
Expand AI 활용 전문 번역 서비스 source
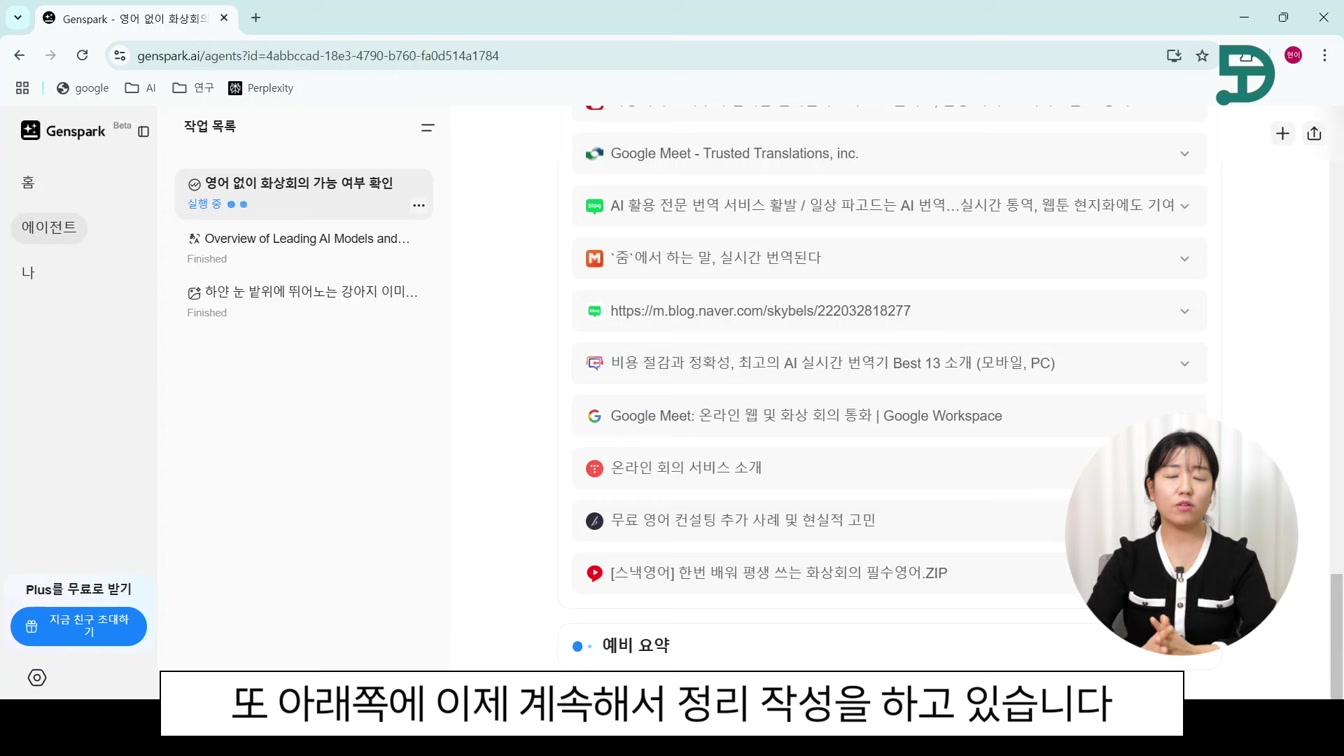(x=1184, y=206)
